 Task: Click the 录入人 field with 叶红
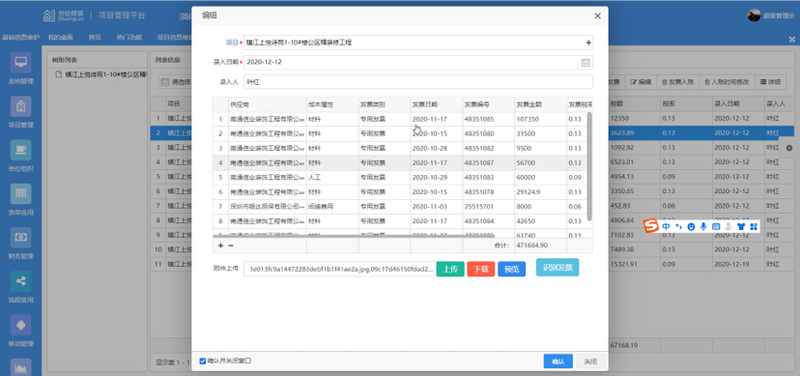pos(418,82)
